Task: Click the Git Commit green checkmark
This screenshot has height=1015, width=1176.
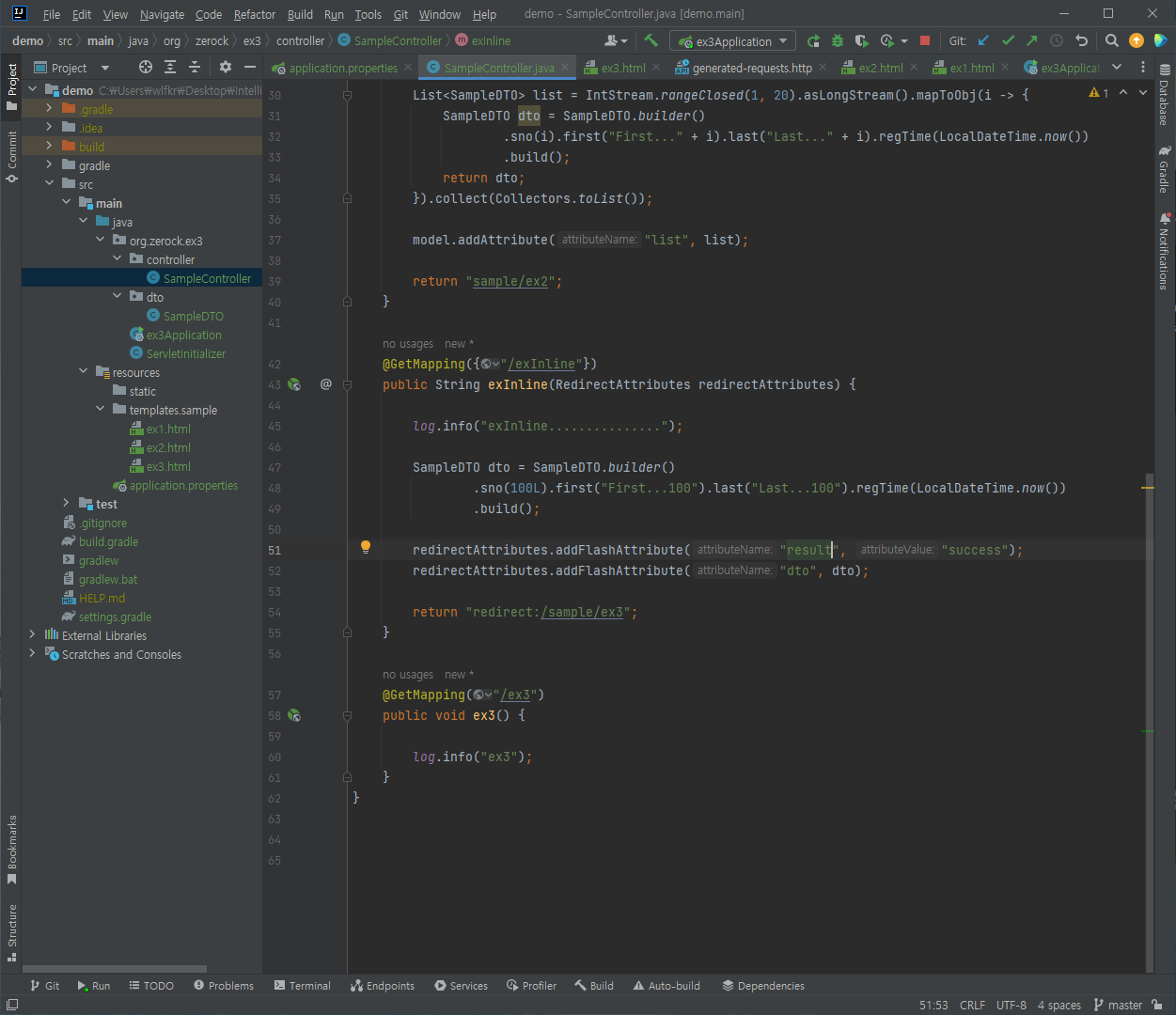Action: coord(1008,40)
